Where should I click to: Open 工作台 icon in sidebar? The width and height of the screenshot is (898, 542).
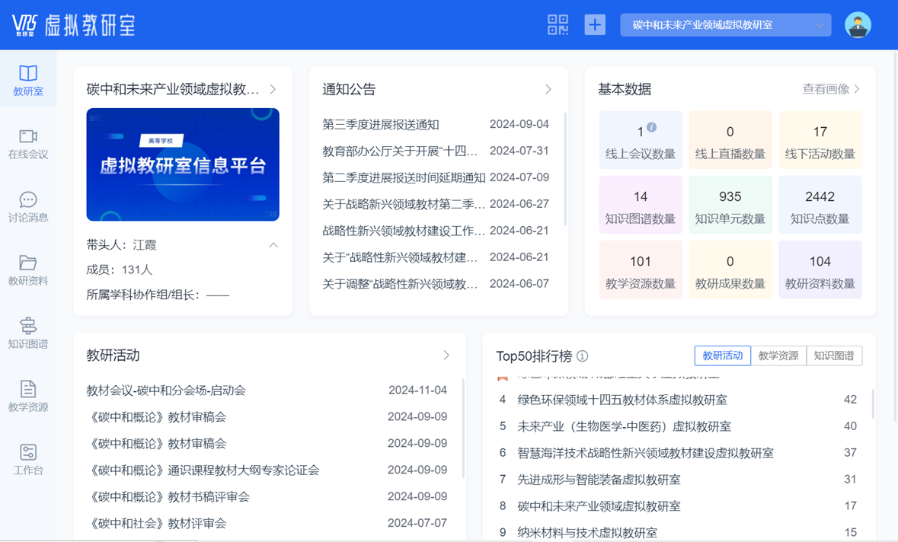28,453
